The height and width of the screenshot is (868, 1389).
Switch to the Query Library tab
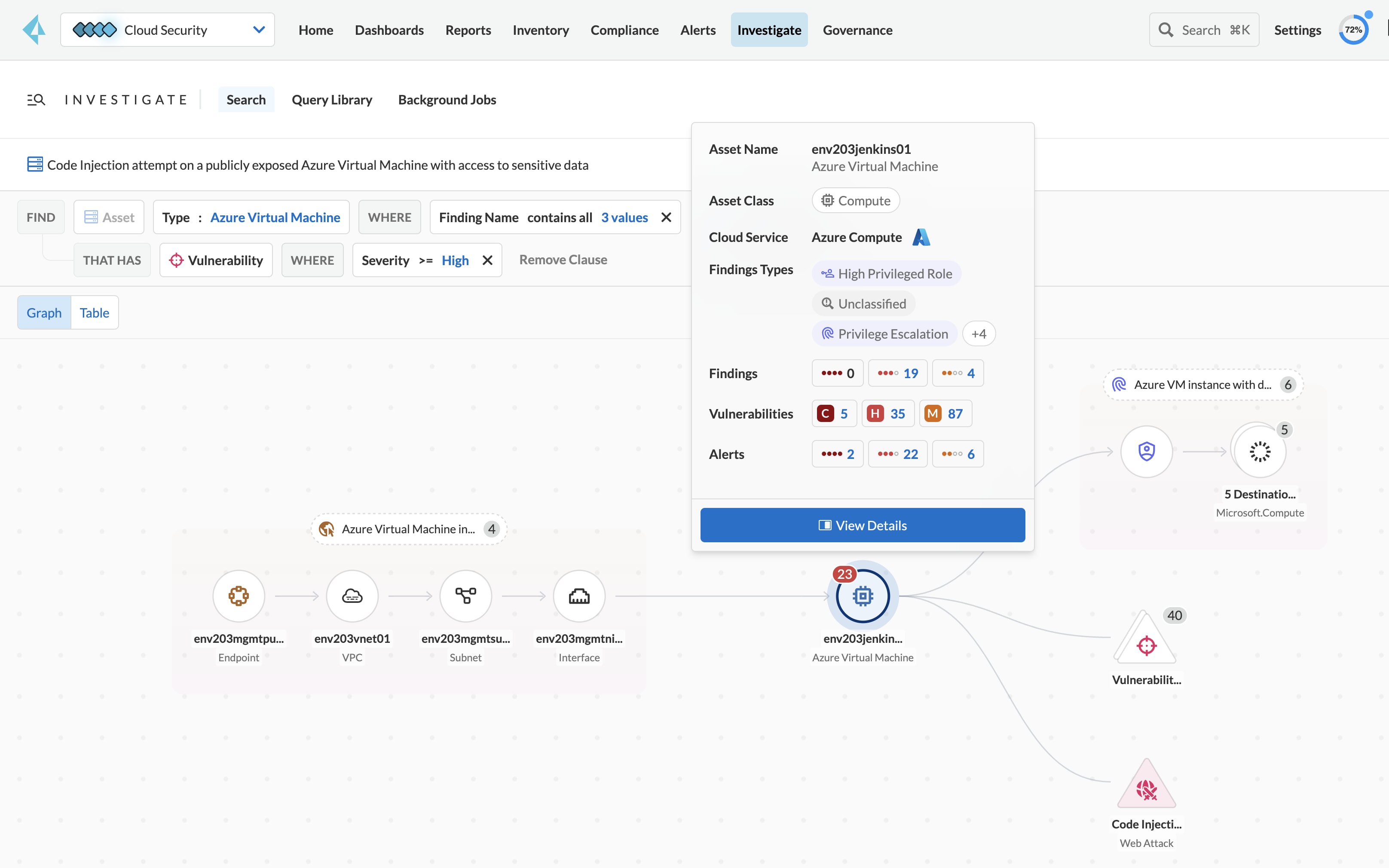(332, 99)
